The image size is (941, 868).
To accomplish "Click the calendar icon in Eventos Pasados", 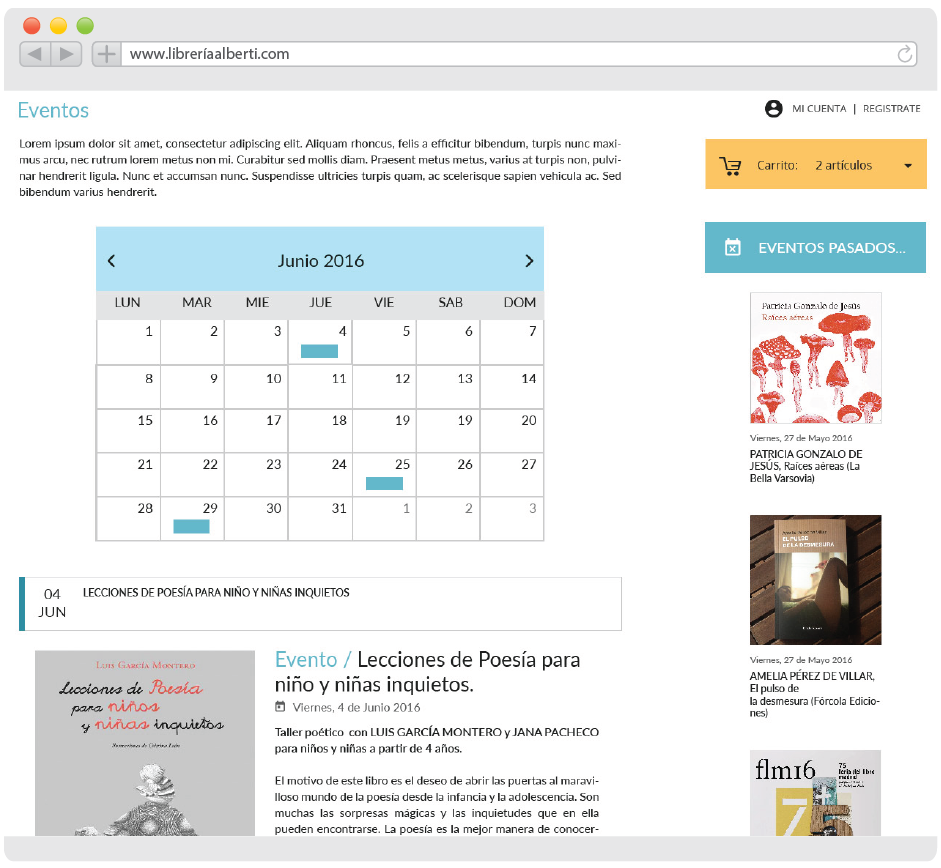I will click(733, 247).
